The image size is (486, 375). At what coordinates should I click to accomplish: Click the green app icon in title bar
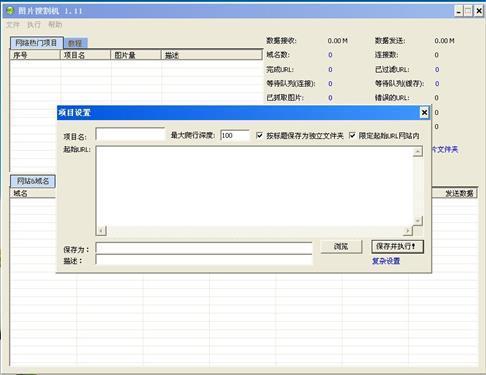coord(10,11)
